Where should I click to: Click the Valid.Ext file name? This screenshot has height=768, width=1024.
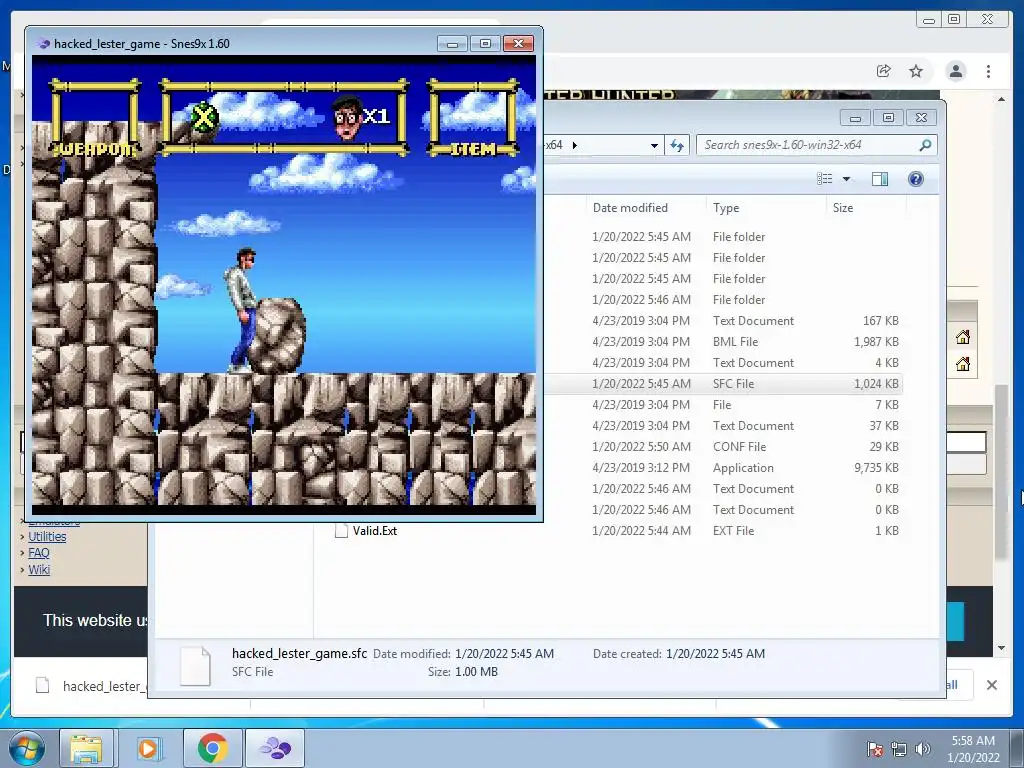pos(375,531)
